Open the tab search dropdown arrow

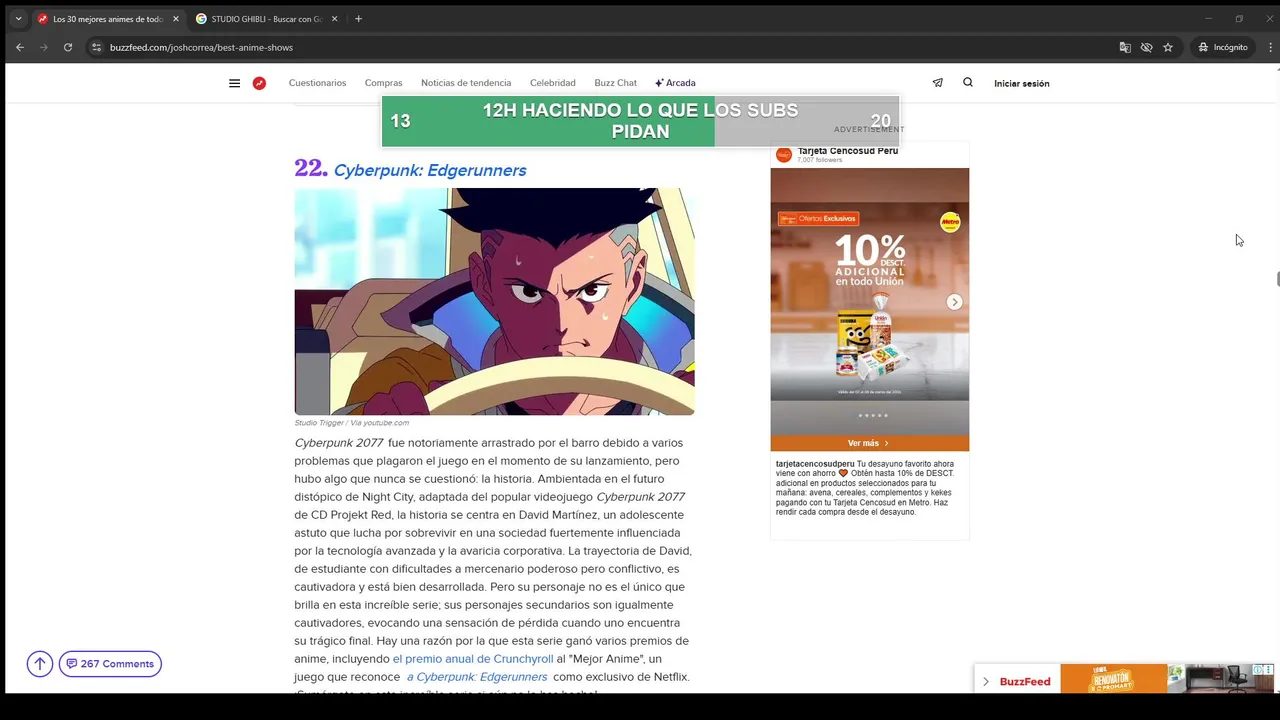click(x=18, y=18)
